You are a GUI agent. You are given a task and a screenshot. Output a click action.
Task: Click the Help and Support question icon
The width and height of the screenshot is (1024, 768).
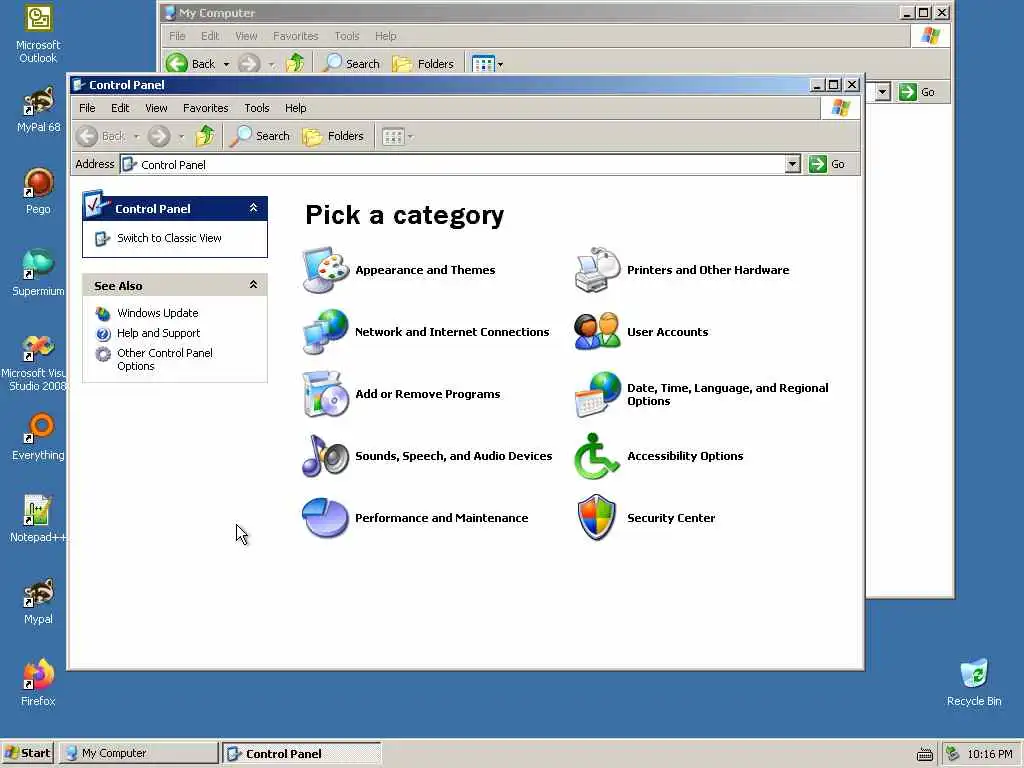pyautogui.click(x=103, y=334)
